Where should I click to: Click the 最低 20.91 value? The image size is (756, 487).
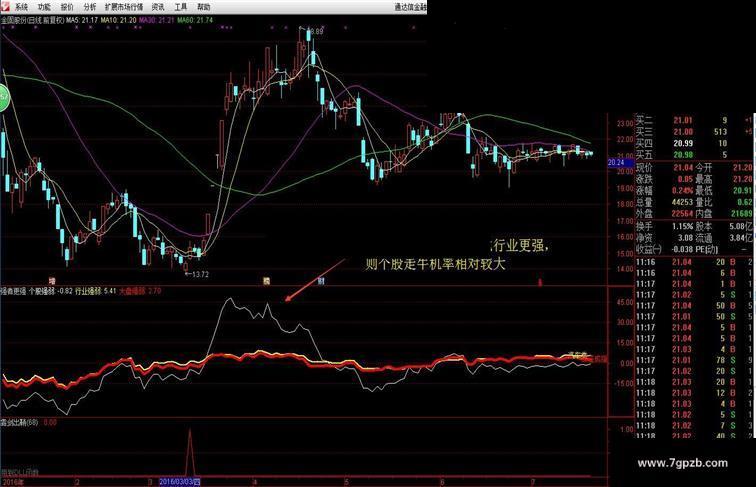[742, 190]
